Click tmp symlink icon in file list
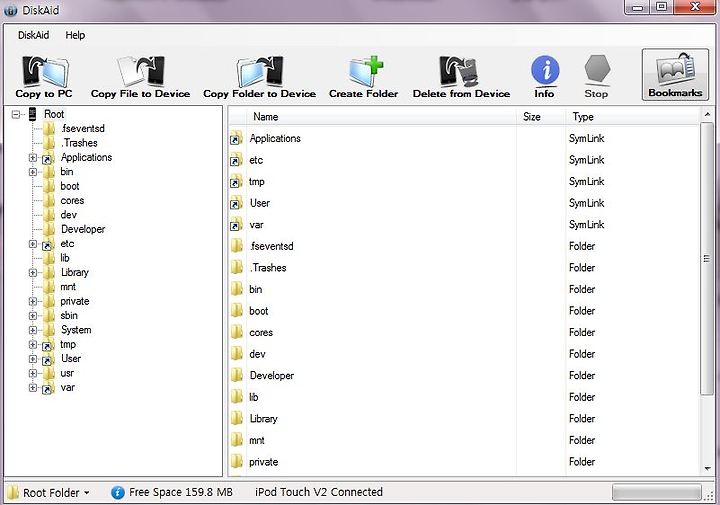 [x=236, y=182]
